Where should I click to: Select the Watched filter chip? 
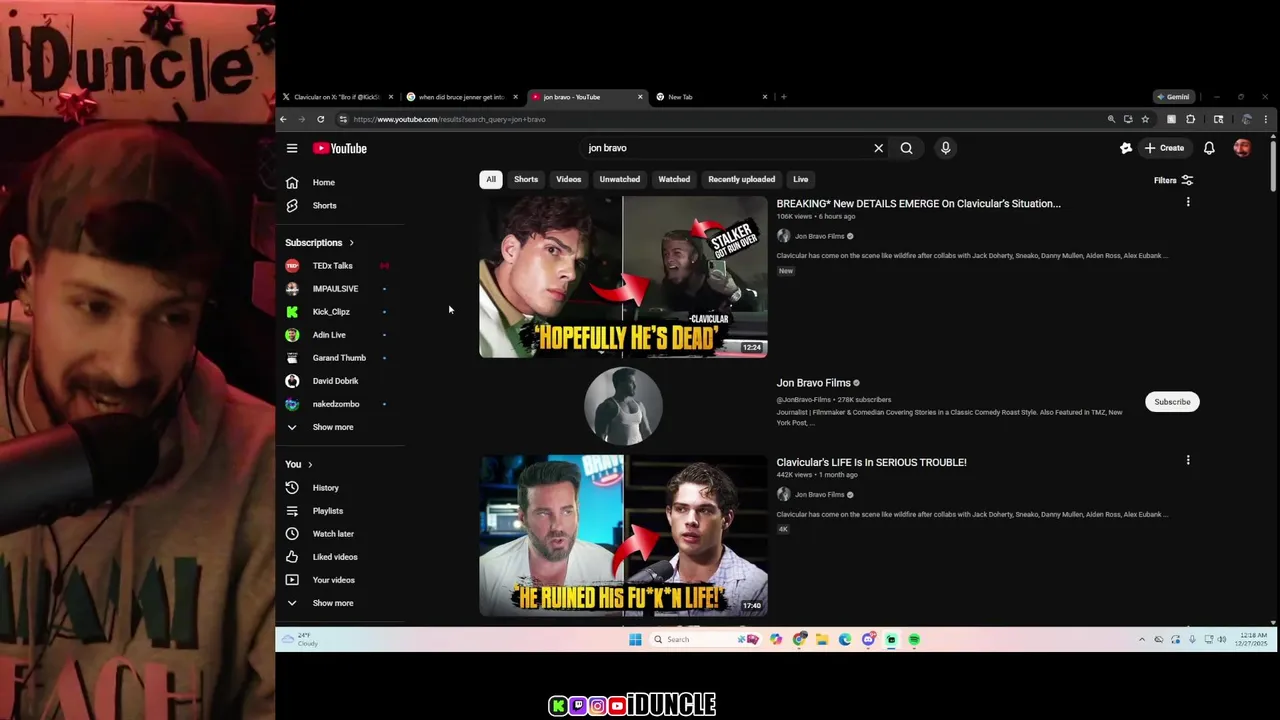coord(674,179)
